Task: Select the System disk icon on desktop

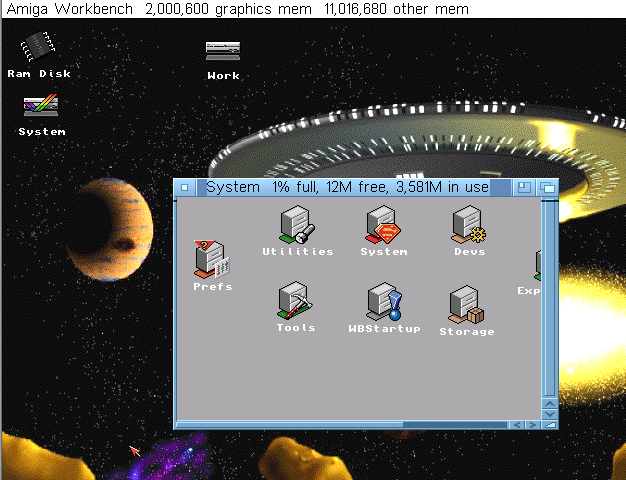Action: click(x=41, y=105)
